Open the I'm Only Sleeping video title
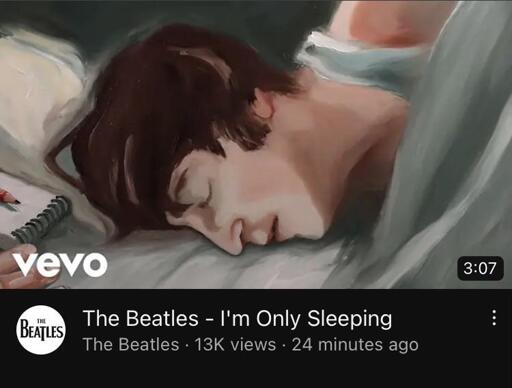512x388 pixels. (x=237, y=318)
